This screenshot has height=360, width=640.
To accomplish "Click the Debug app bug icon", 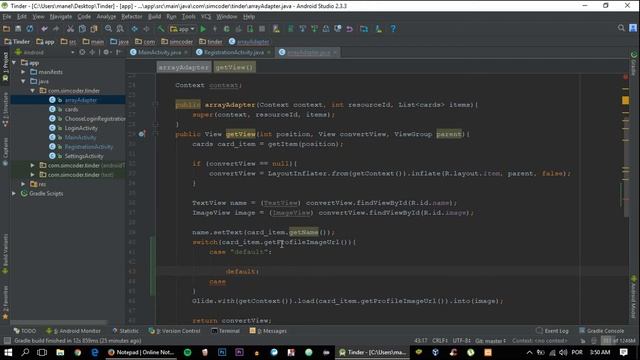I will tap(227, 29).
